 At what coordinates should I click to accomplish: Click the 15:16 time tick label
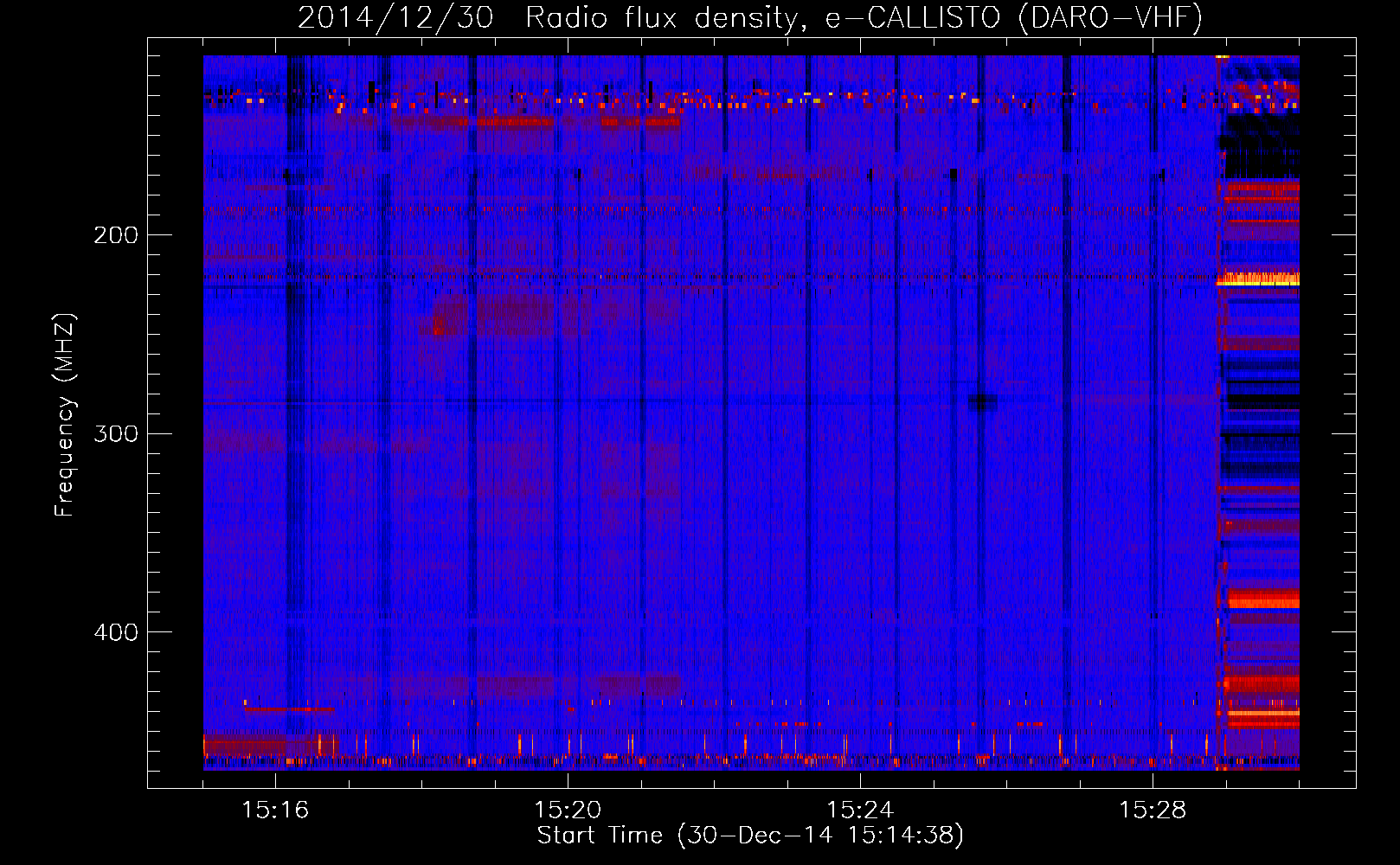(x=275, y=810)
